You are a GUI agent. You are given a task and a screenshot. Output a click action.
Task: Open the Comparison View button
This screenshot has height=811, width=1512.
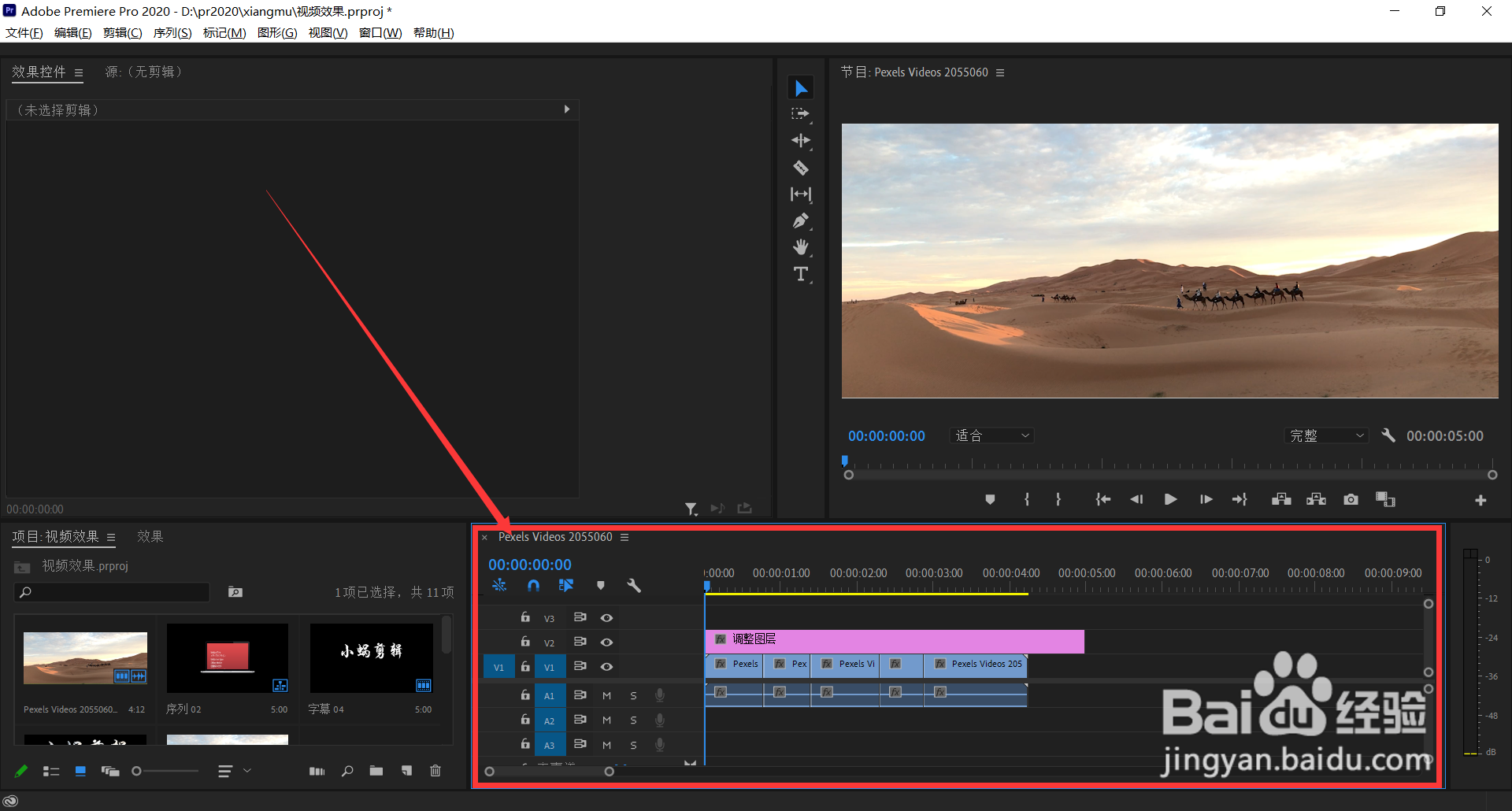(x=1385, y=499)
